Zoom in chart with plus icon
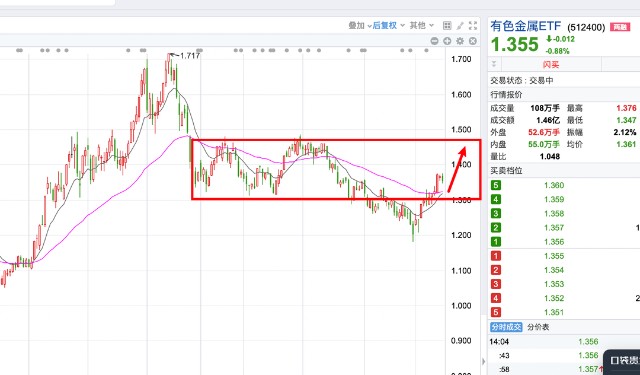Image resolution: width=640 pixels, height=375 pixels. click(x=447, y=41)
